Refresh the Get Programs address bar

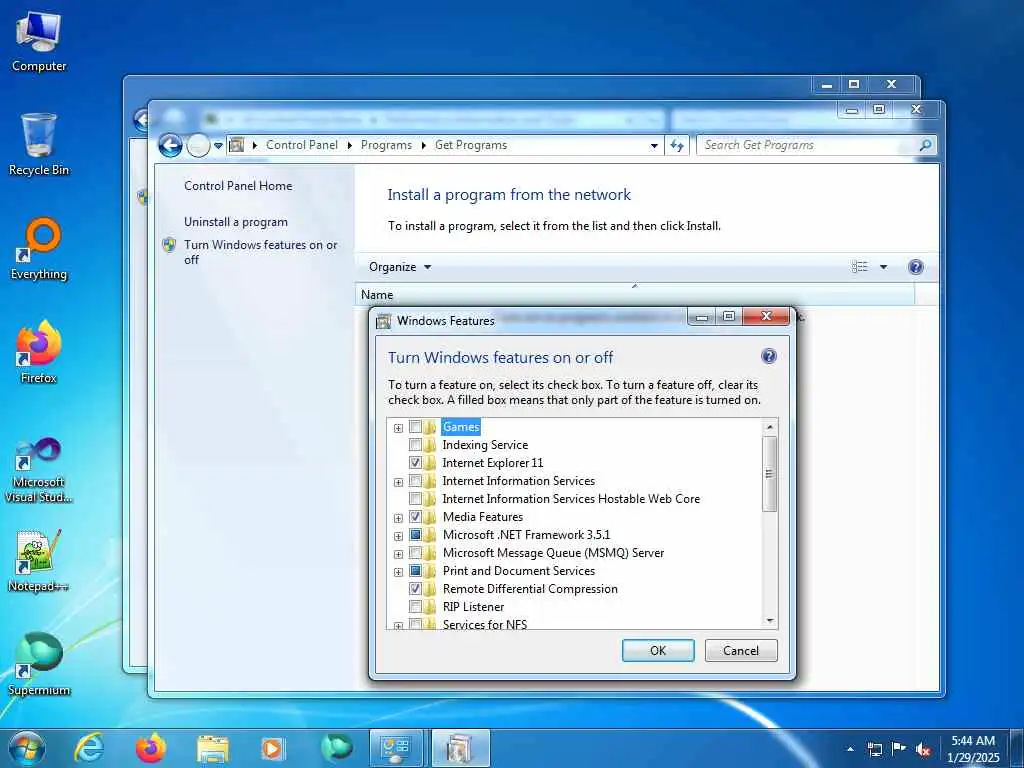[677, 145]
